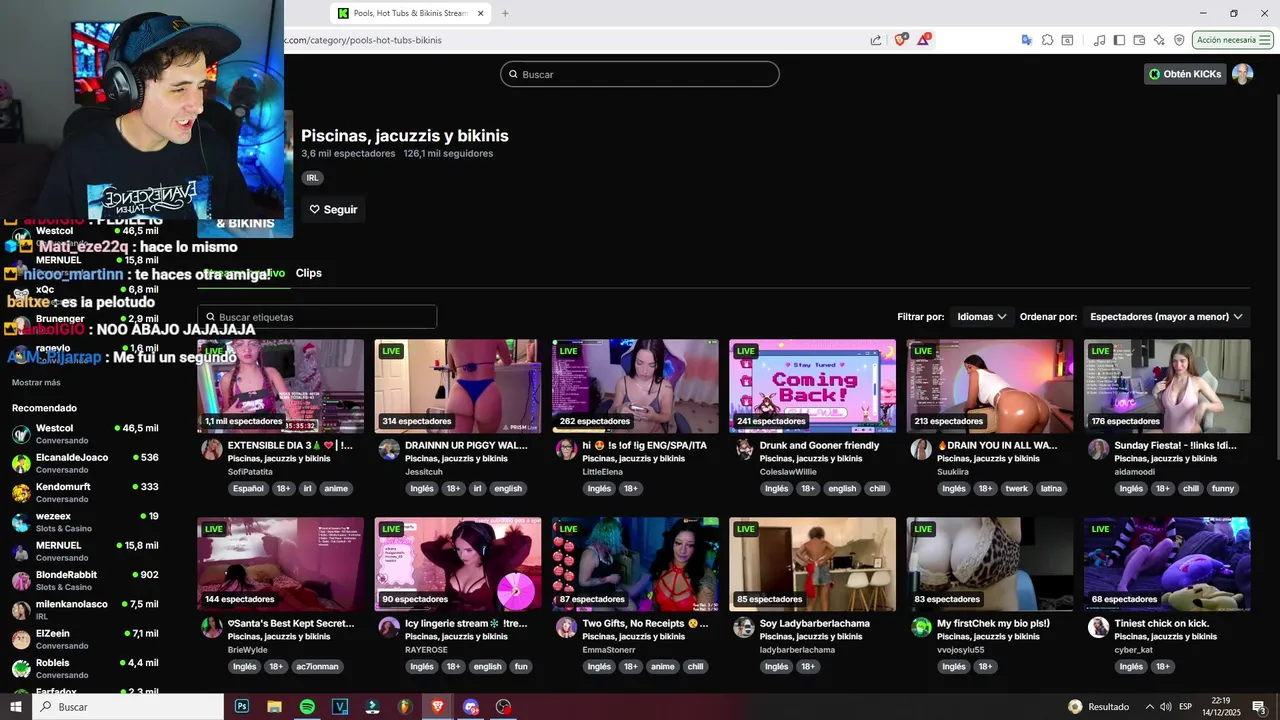
Task: Select the fun tag under RAYEROSE
Action: coord(520,667)
